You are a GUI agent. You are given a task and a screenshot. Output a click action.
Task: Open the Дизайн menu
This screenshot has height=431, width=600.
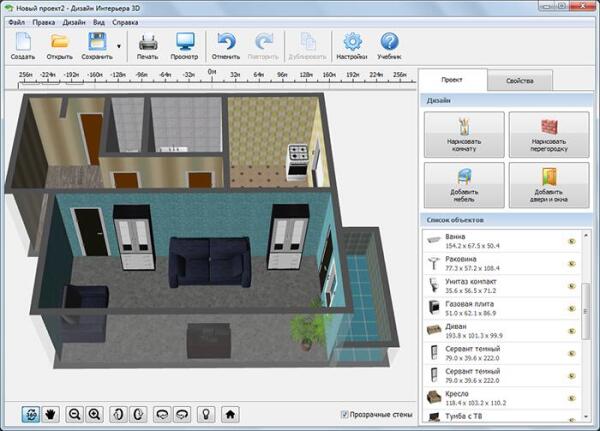(x=73, y=20)
